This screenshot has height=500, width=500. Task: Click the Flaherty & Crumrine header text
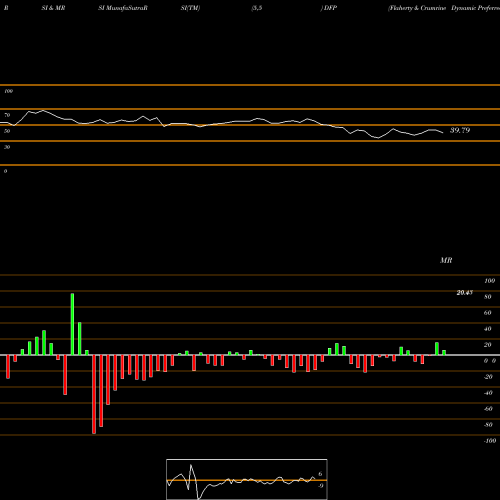click(417, 8)
